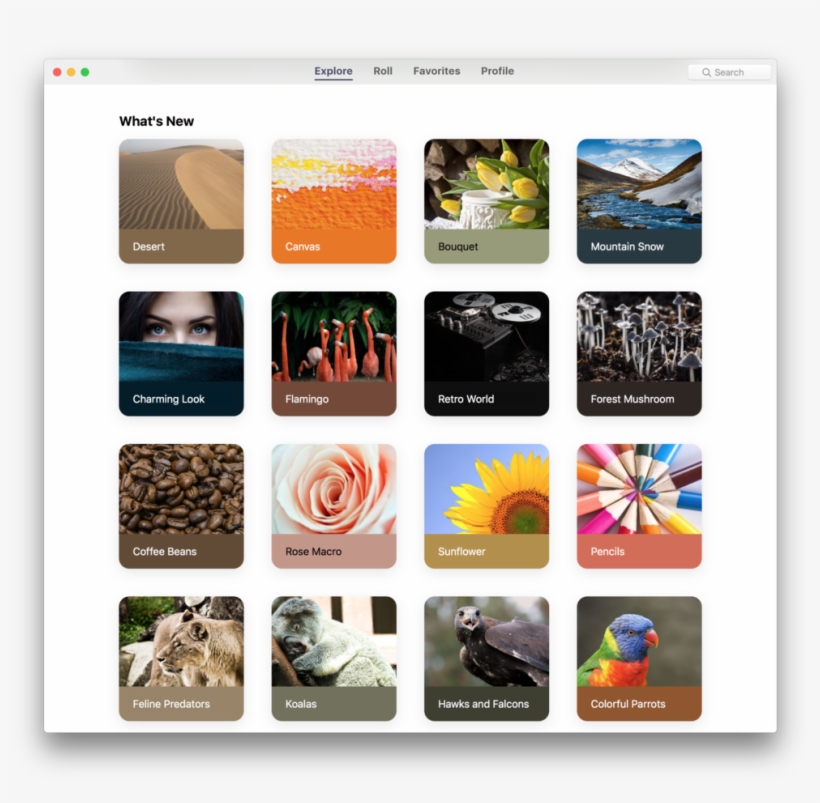Viewport: 820px width, 803px height.
Task: Go to the Profile tab
Action: 496,71
